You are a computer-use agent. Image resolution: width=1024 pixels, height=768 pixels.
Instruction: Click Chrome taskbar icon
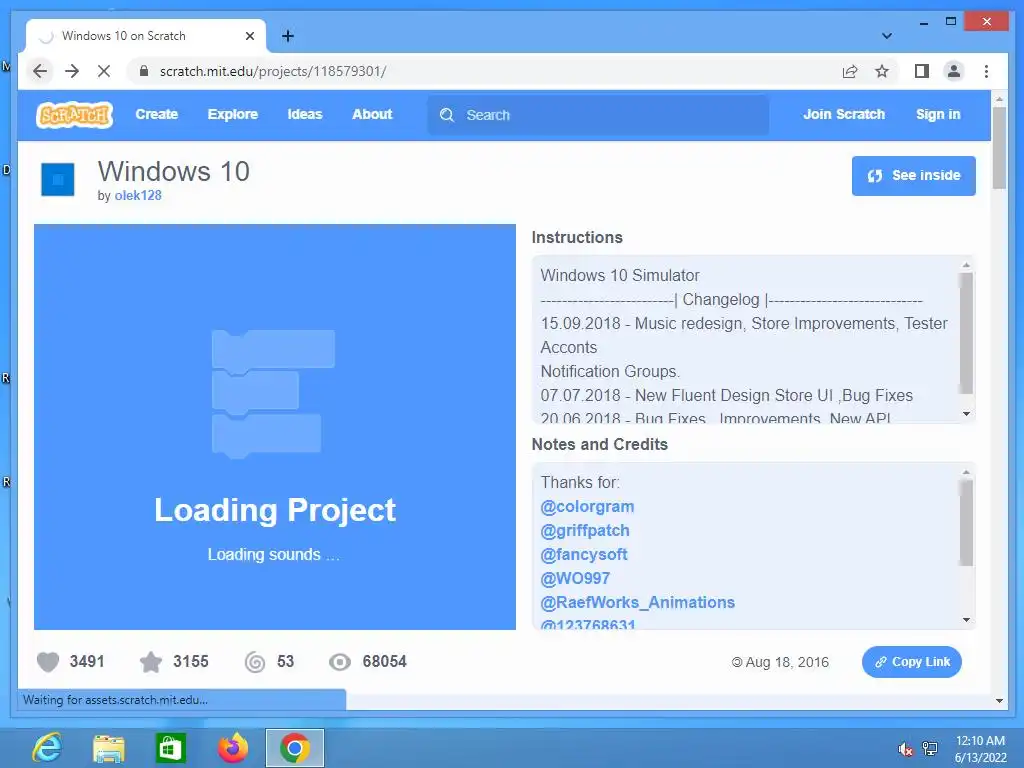[295, 748]
